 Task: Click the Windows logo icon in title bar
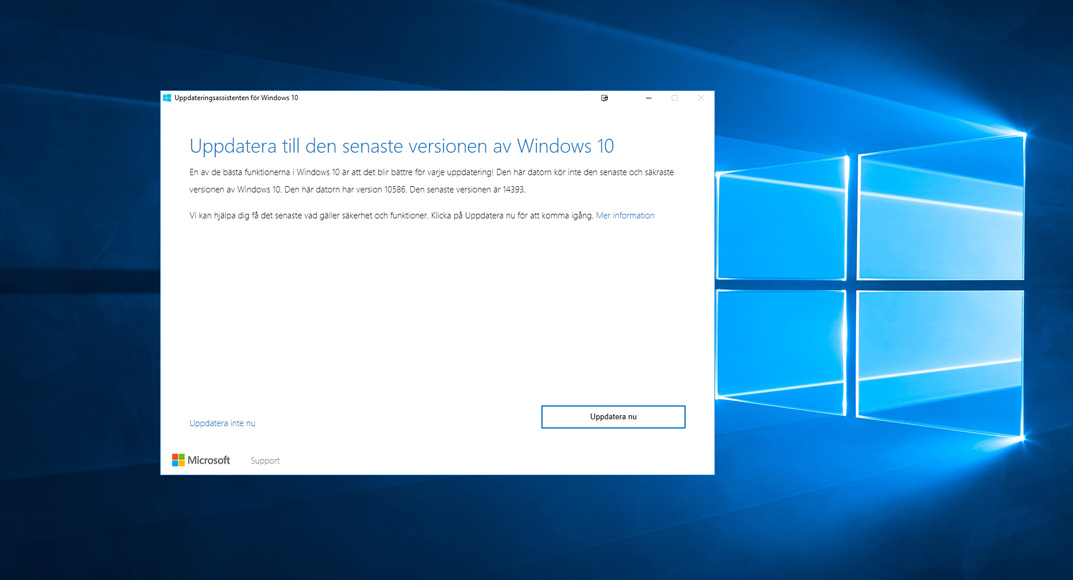click(x=167, y=98)
